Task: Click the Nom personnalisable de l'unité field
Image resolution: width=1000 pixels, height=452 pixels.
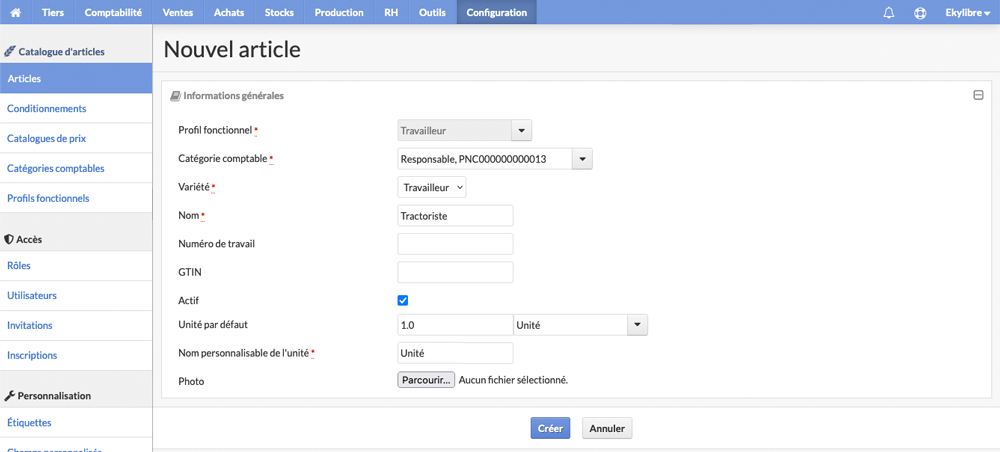Action: [455, 353]
